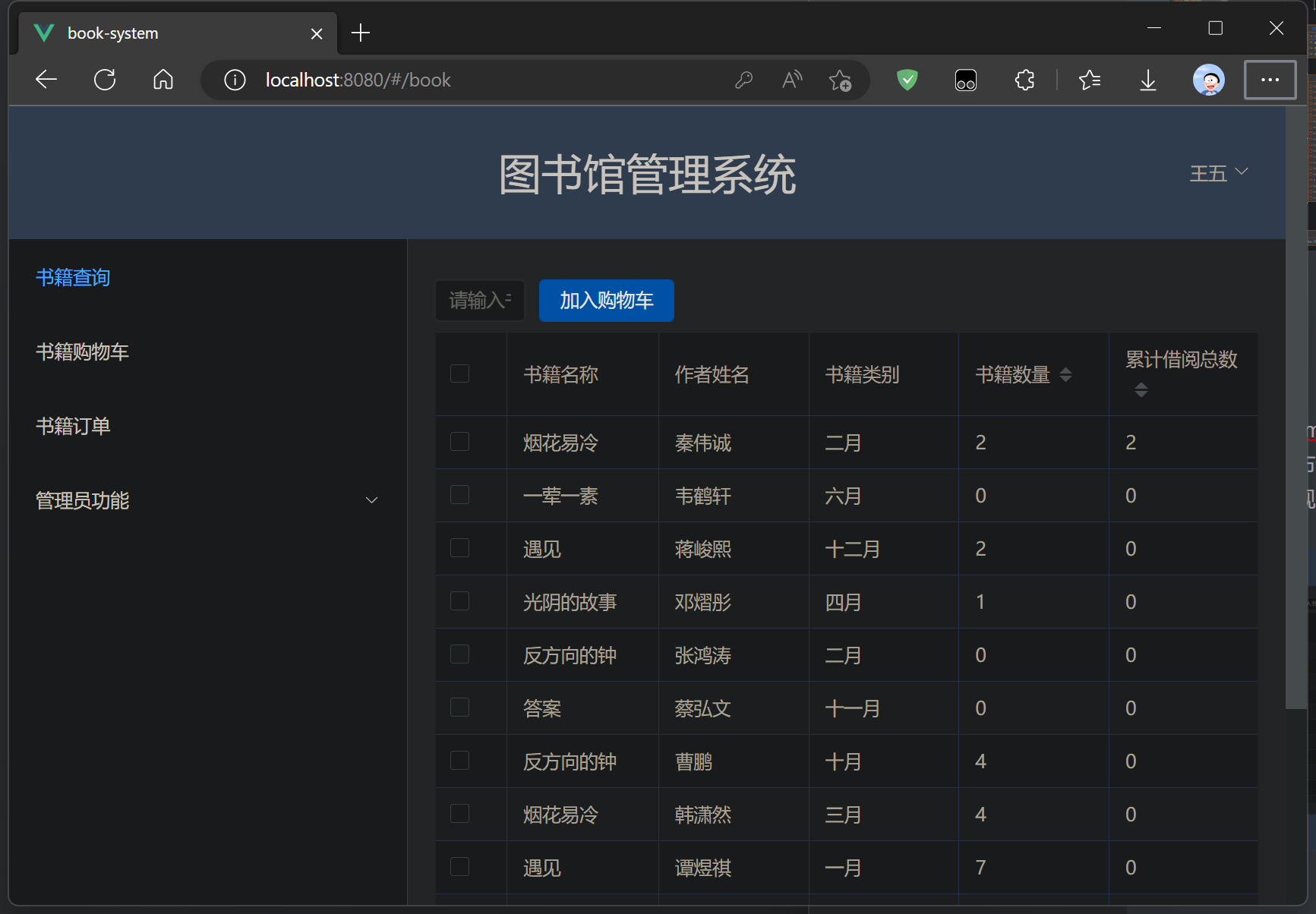
Task: Click the category cell 十一月
Action: [853, 708]
